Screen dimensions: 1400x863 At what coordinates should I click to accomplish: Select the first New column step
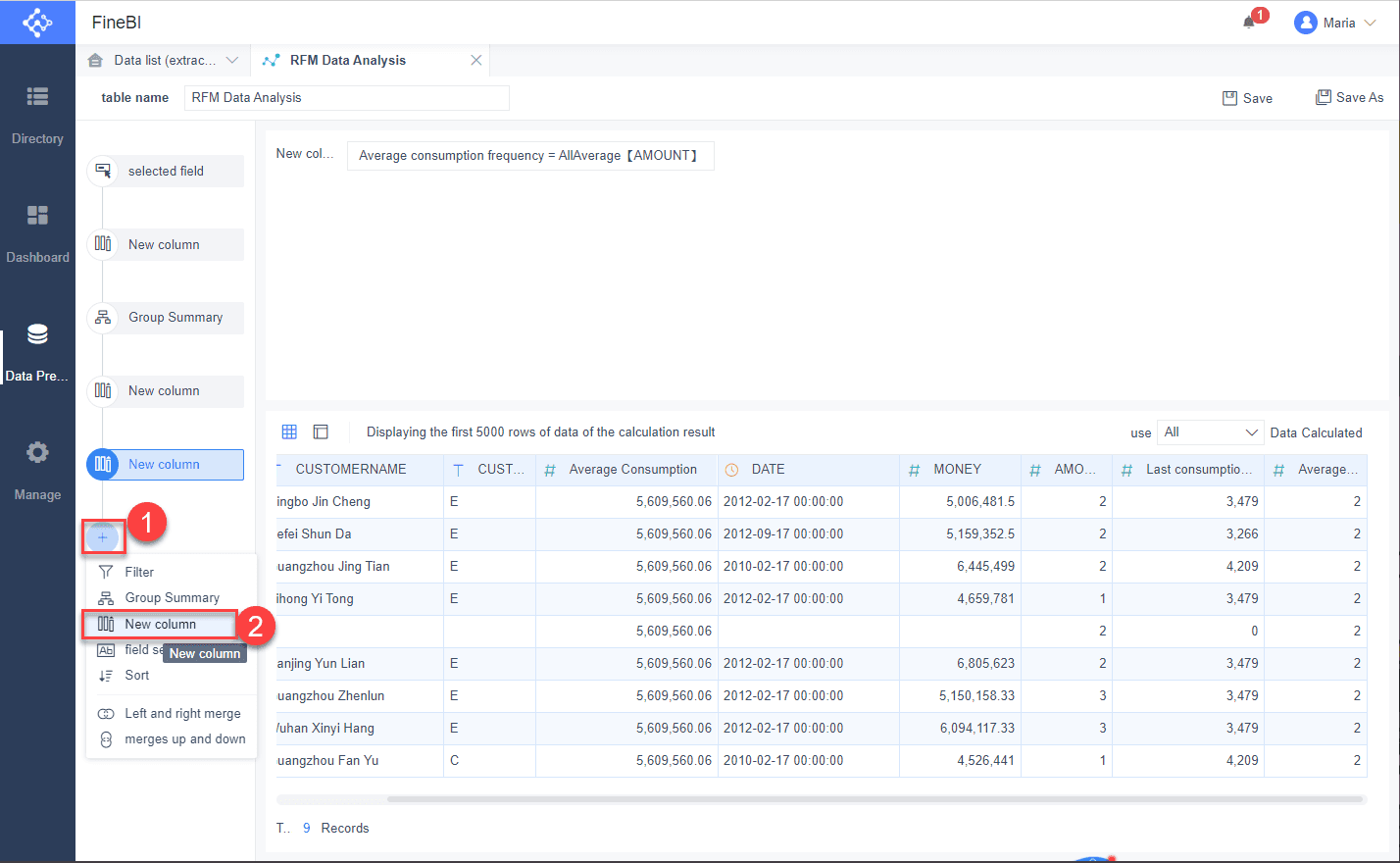tap(166, 244)
